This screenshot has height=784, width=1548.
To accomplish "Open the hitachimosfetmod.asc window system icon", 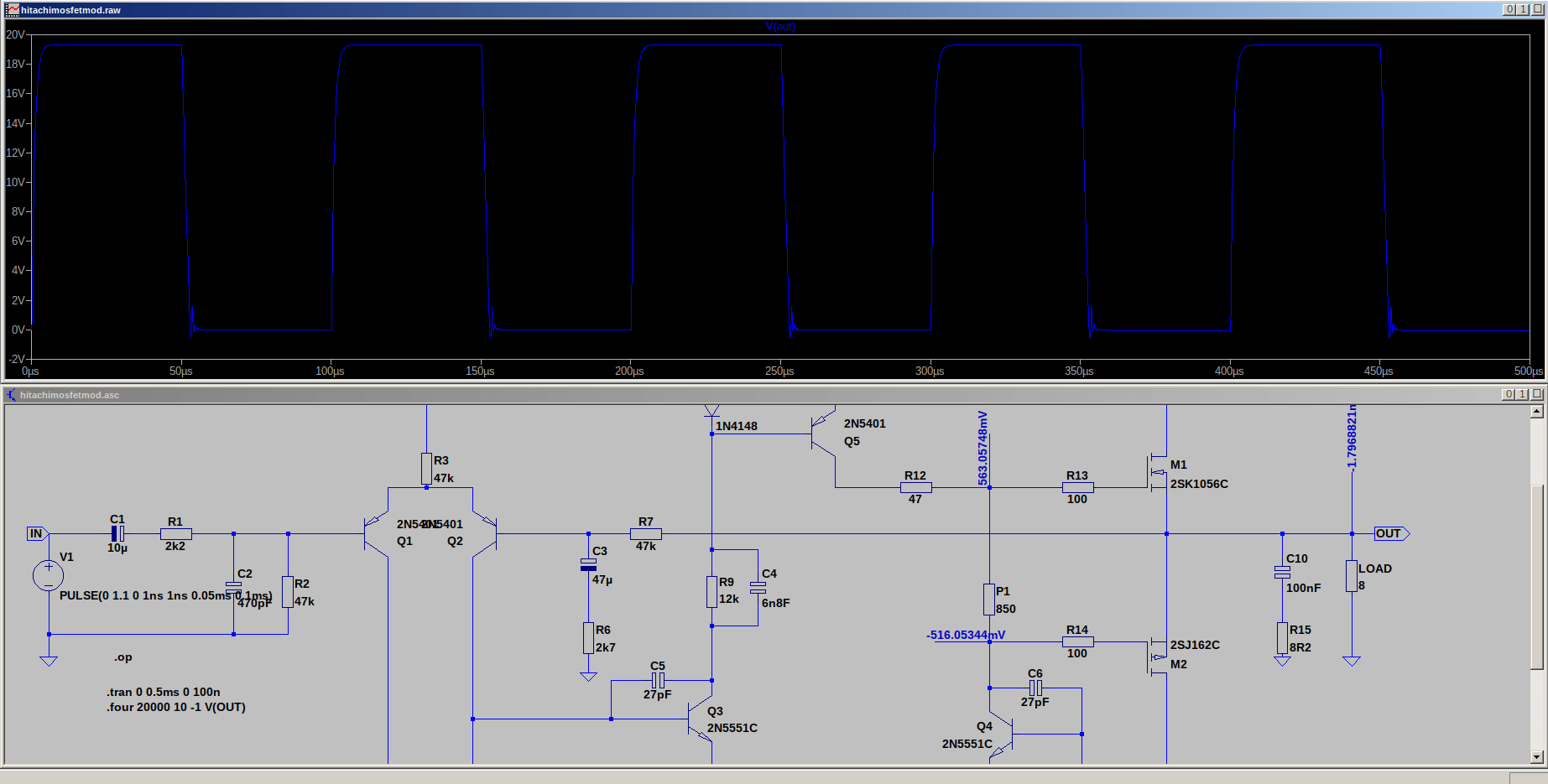I will click(12, 394).
